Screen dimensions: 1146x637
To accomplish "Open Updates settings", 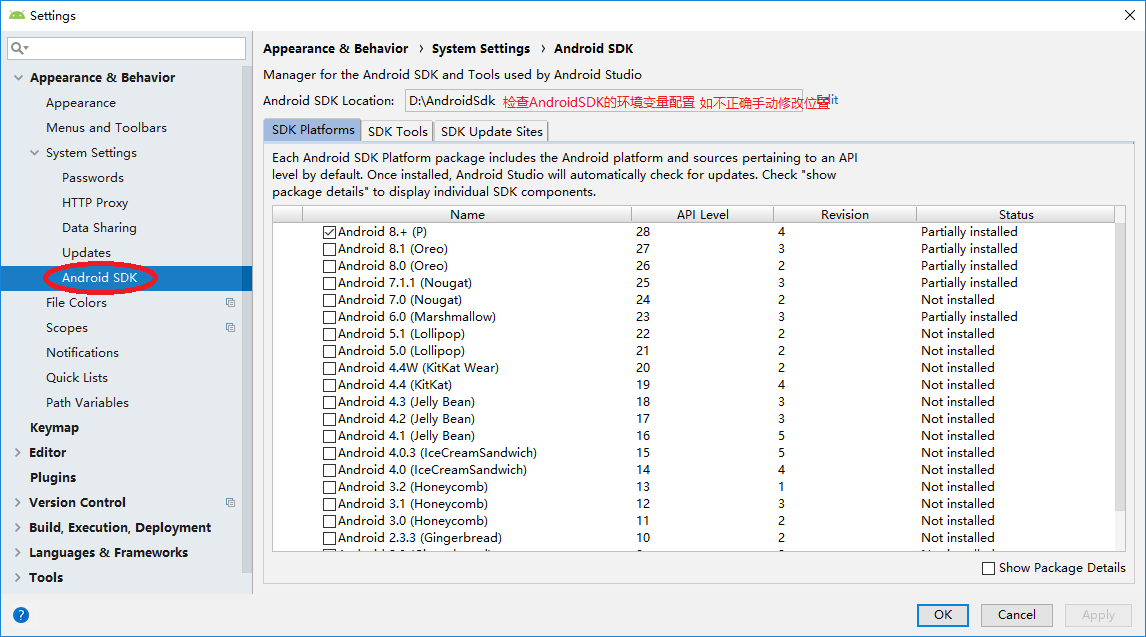I will point(86,253).
